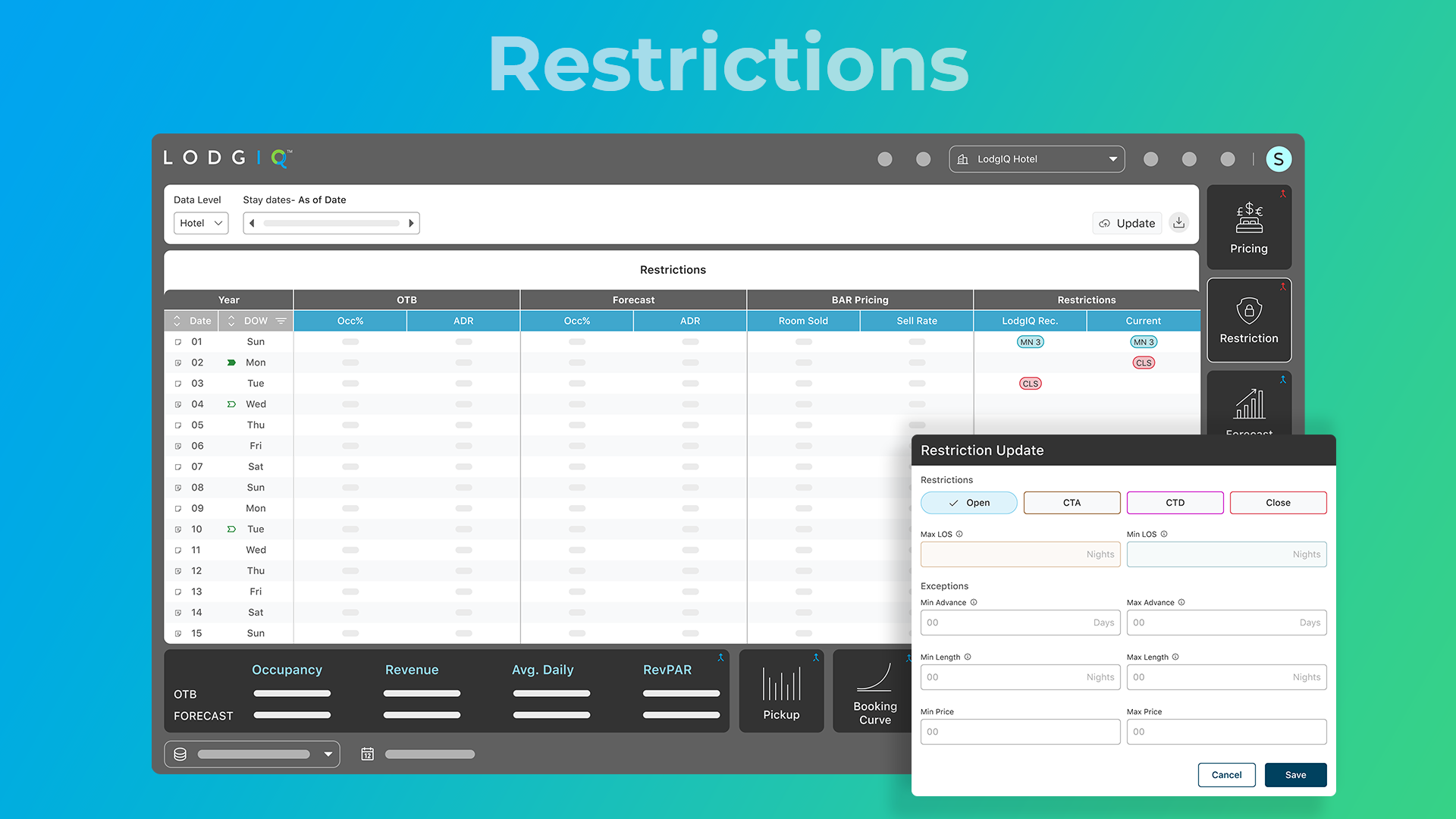The width and height of the screenshot is (1456, 819).
Task: Click the green flag on row 02
Action: tap(231, 362)
